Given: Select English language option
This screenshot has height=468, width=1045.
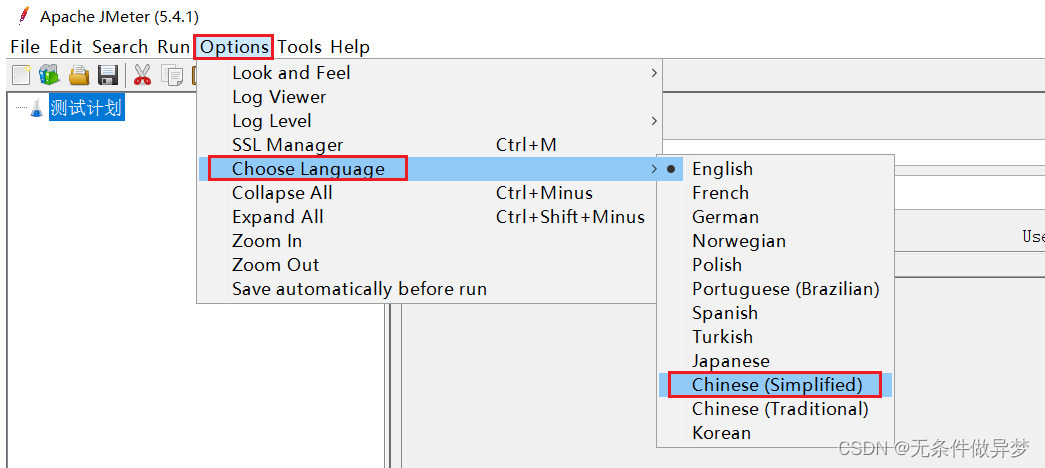Looking at the screenshot, I should [x=776, y=169].
